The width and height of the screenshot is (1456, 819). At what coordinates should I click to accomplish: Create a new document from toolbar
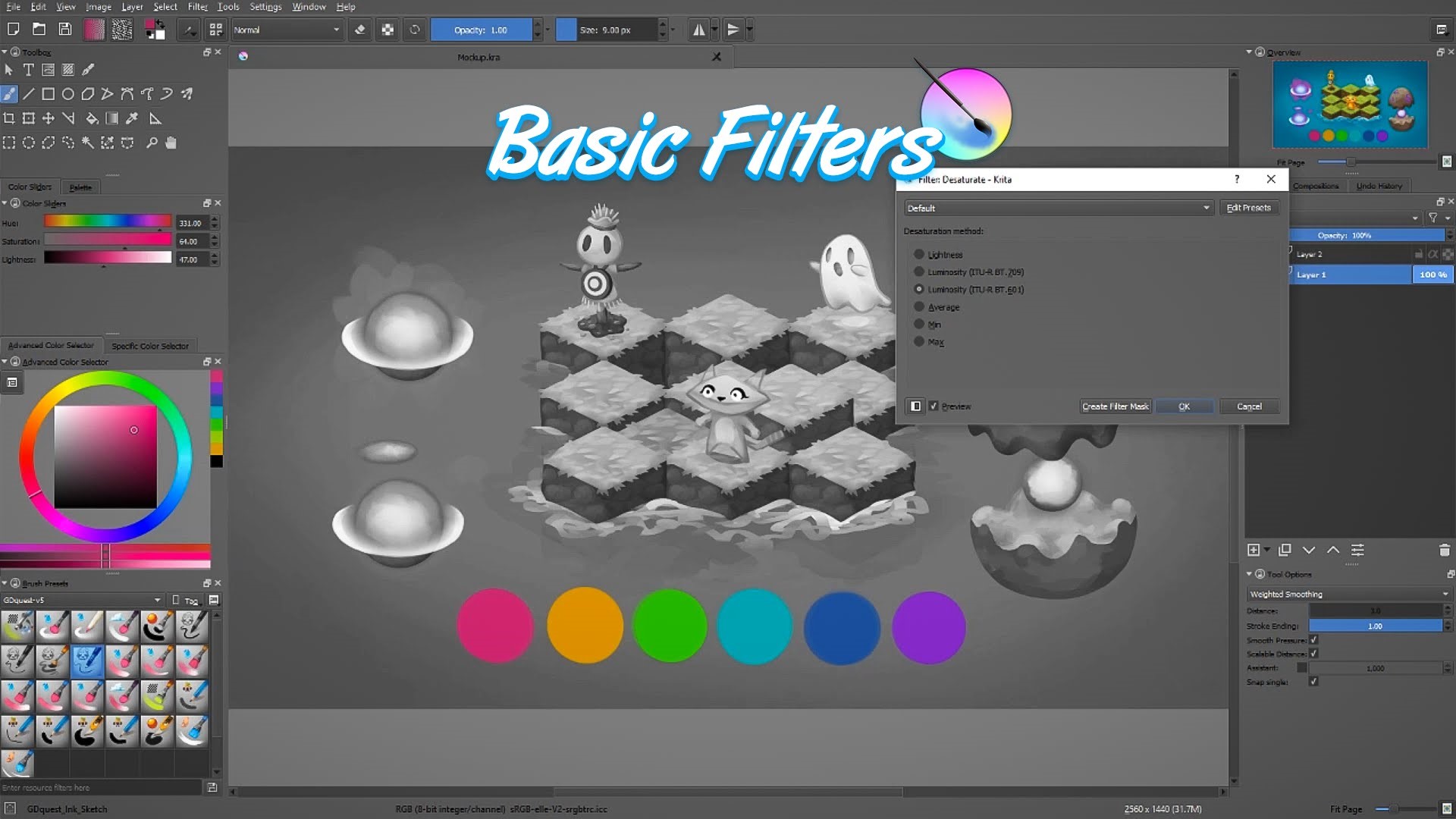[13, 30]
